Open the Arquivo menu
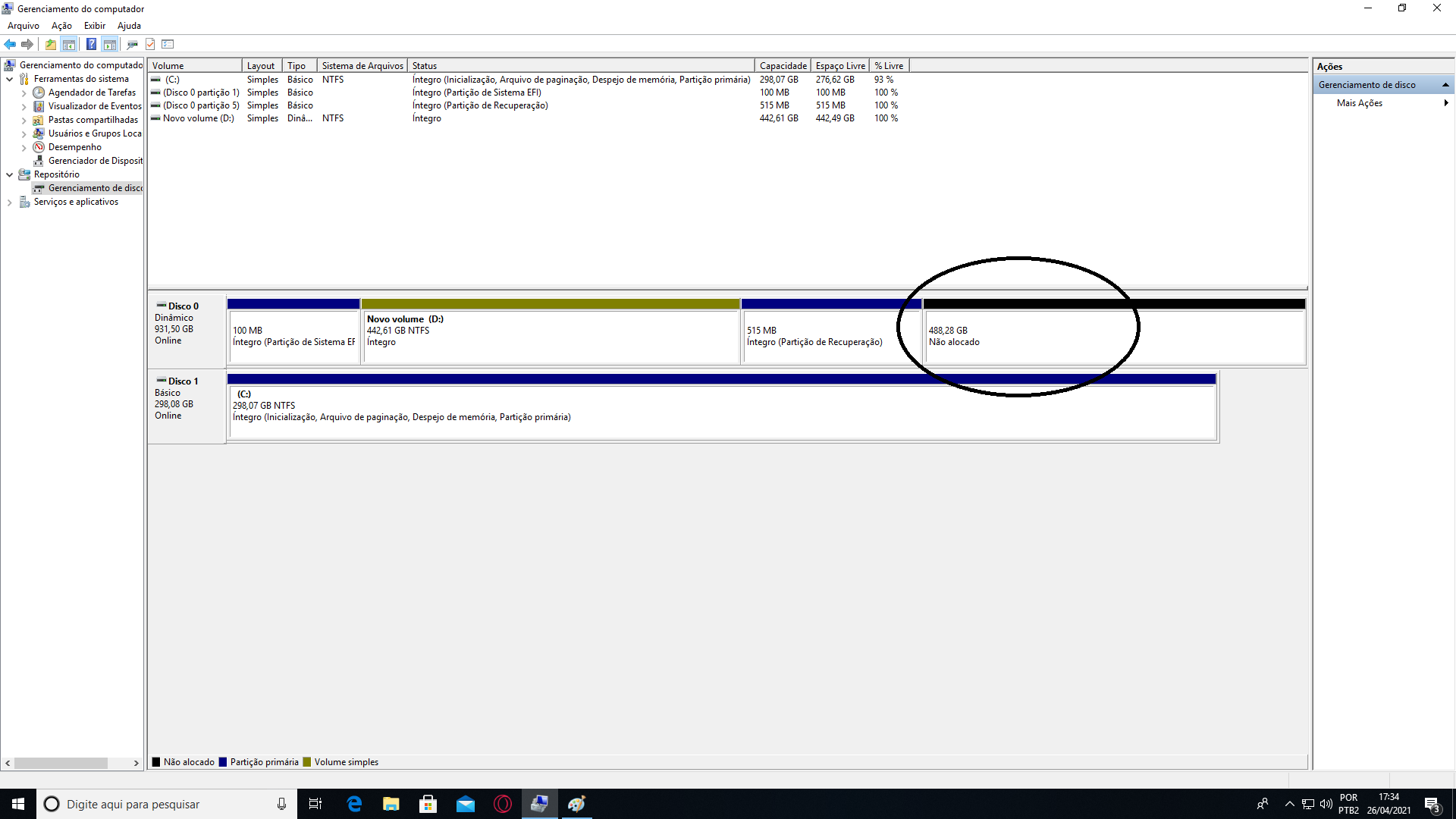Image resolution: width=1456 pixels, height=819 pixels. click(x=24, y=26)
